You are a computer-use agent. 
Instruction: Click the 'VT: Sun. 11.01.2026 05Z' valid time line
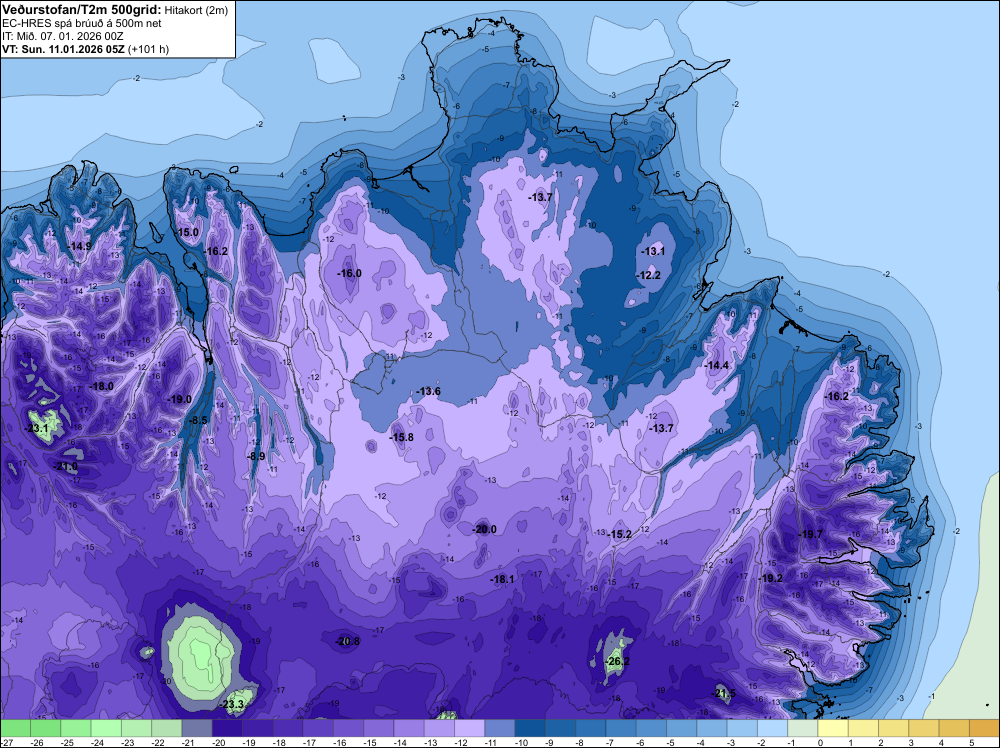(64, 49)
